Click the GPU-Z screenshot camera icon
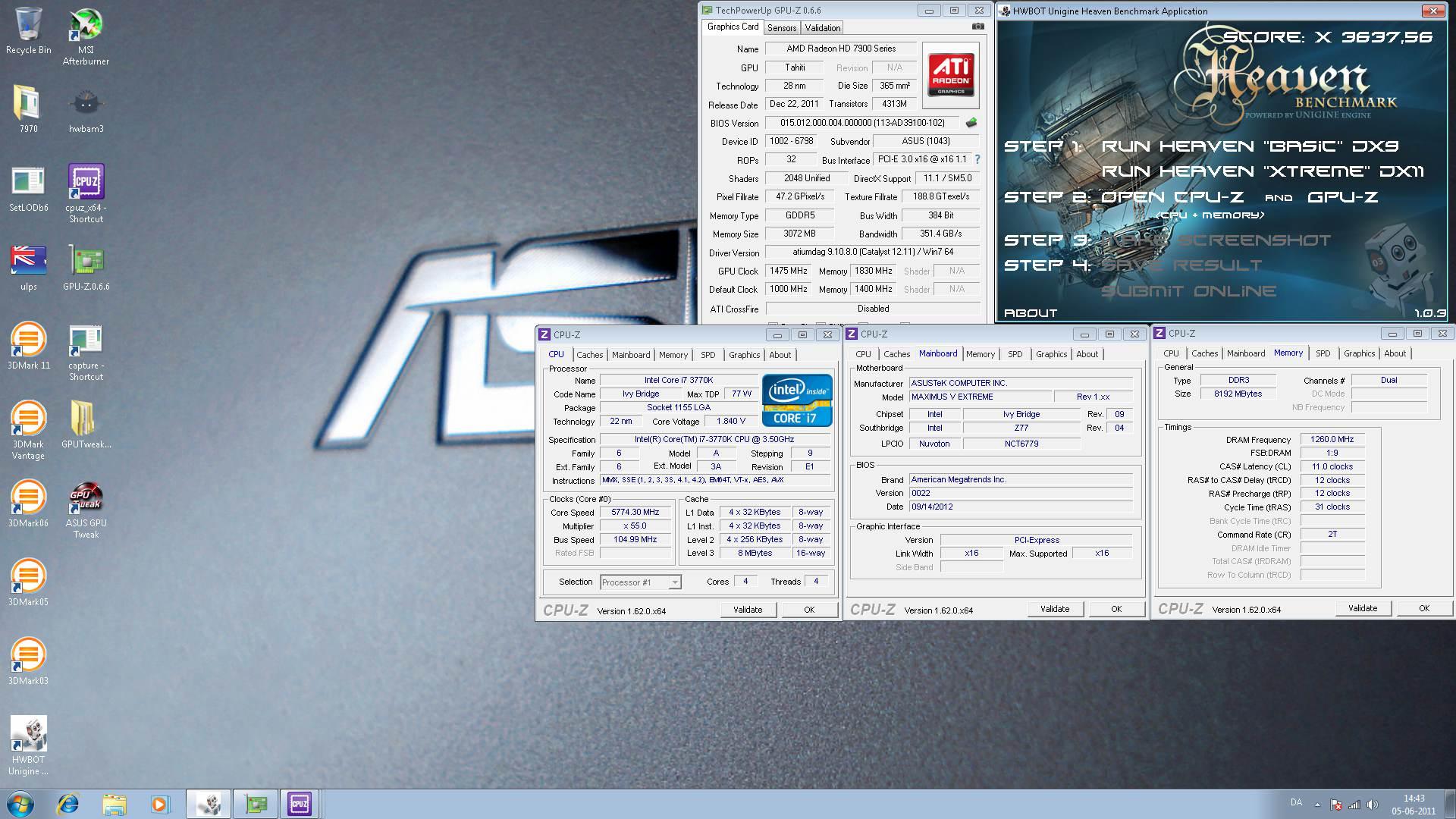 (977, 27)
